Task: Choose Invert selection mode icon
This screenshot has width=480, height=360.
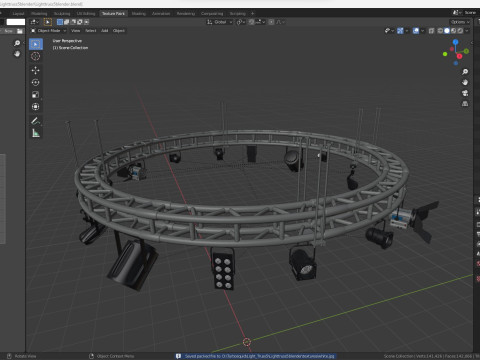Action: (x=80, y=22)
